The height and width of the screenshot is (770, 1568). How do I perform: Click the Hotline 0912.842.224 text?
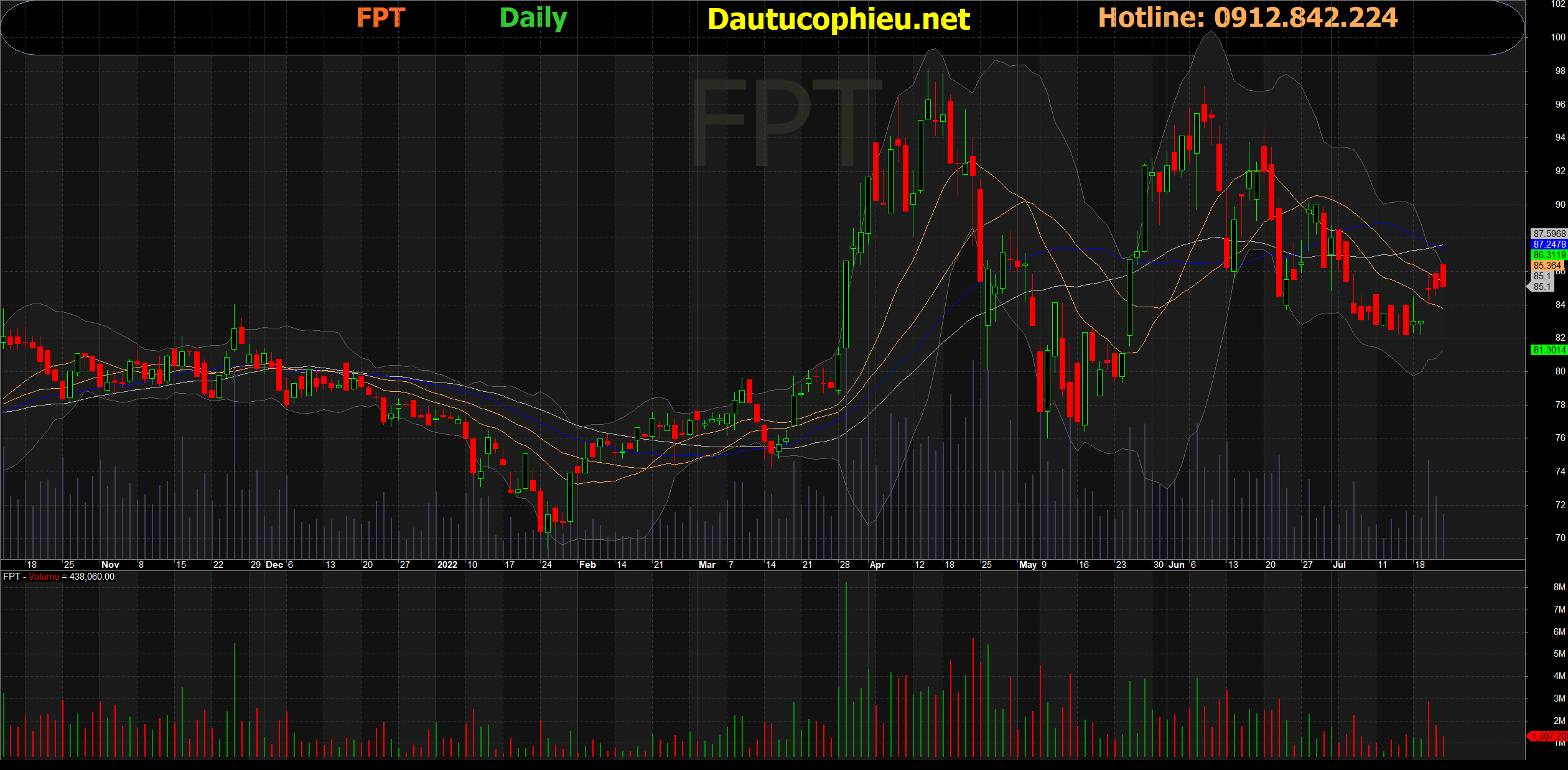1248,18
